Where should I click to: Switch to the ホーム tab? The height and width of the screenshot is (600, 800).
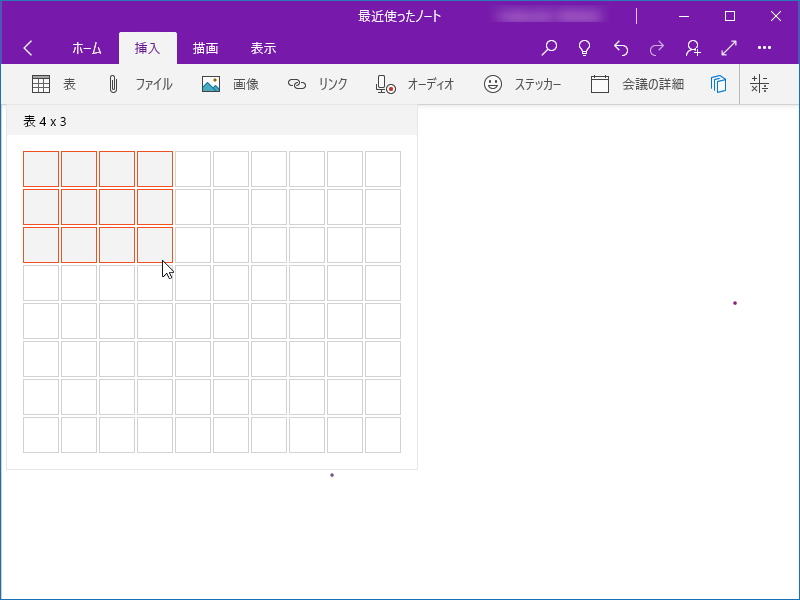(87, 47)
